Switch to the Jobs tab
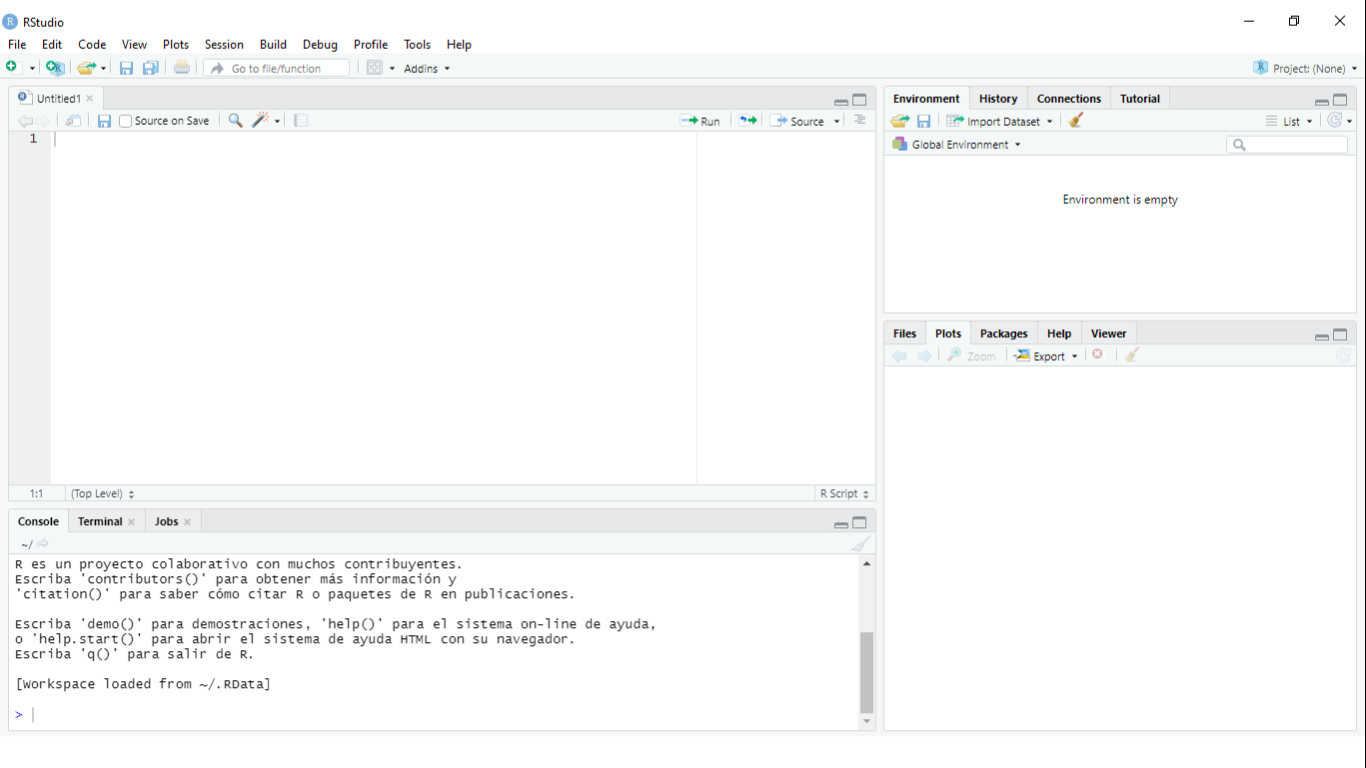This screenshot has width=1366, height=768. [166, 521]
